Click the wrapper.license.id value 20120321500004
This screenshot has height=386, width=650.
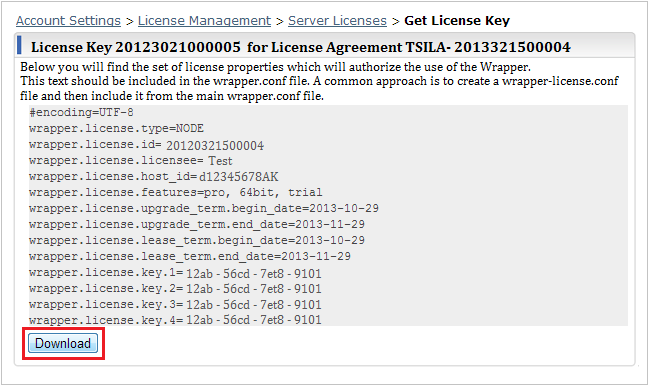(x=215, y=146)
